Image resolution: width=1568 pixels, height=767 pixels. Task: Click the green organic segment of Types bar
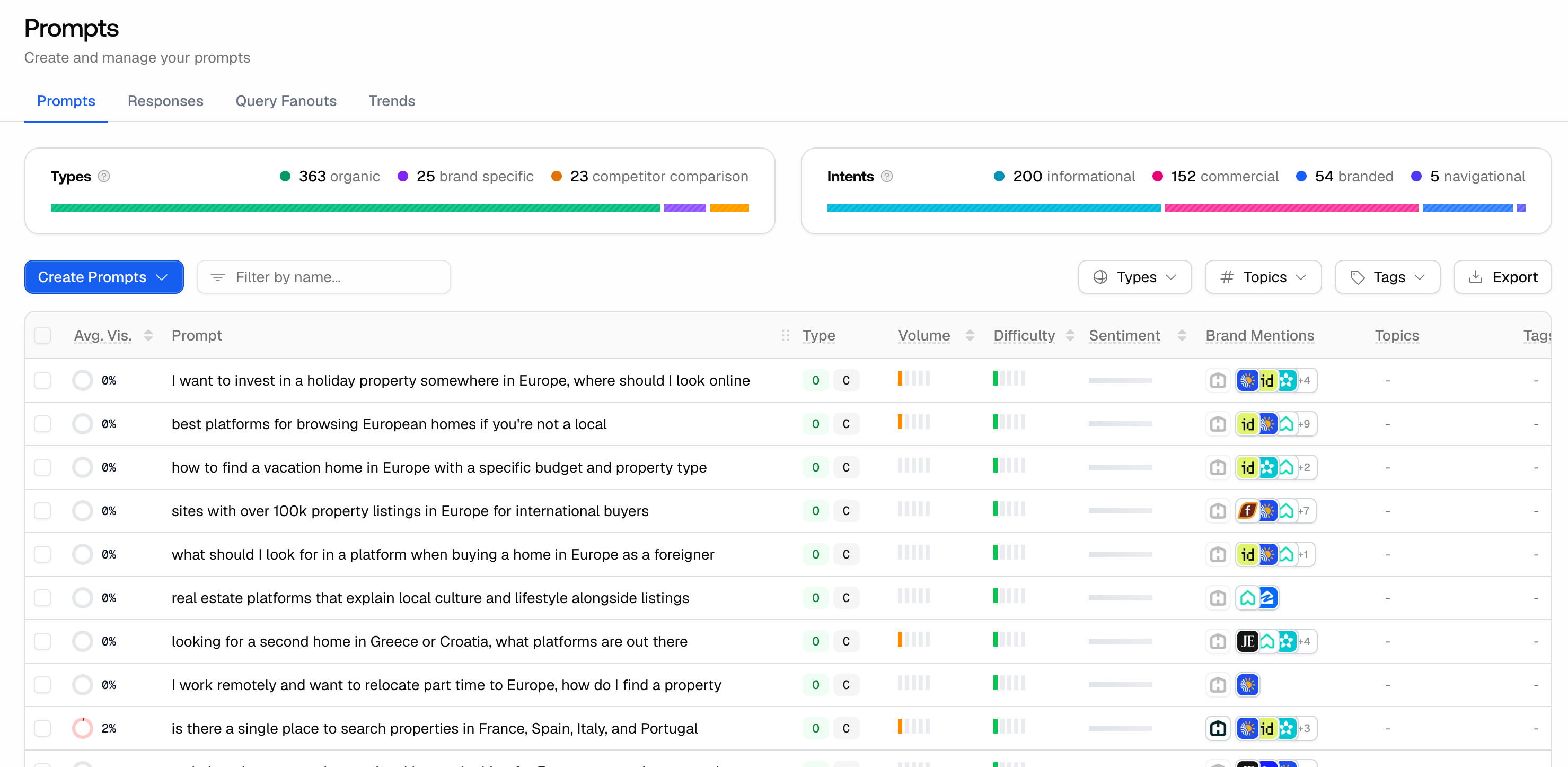pos(355,208)
